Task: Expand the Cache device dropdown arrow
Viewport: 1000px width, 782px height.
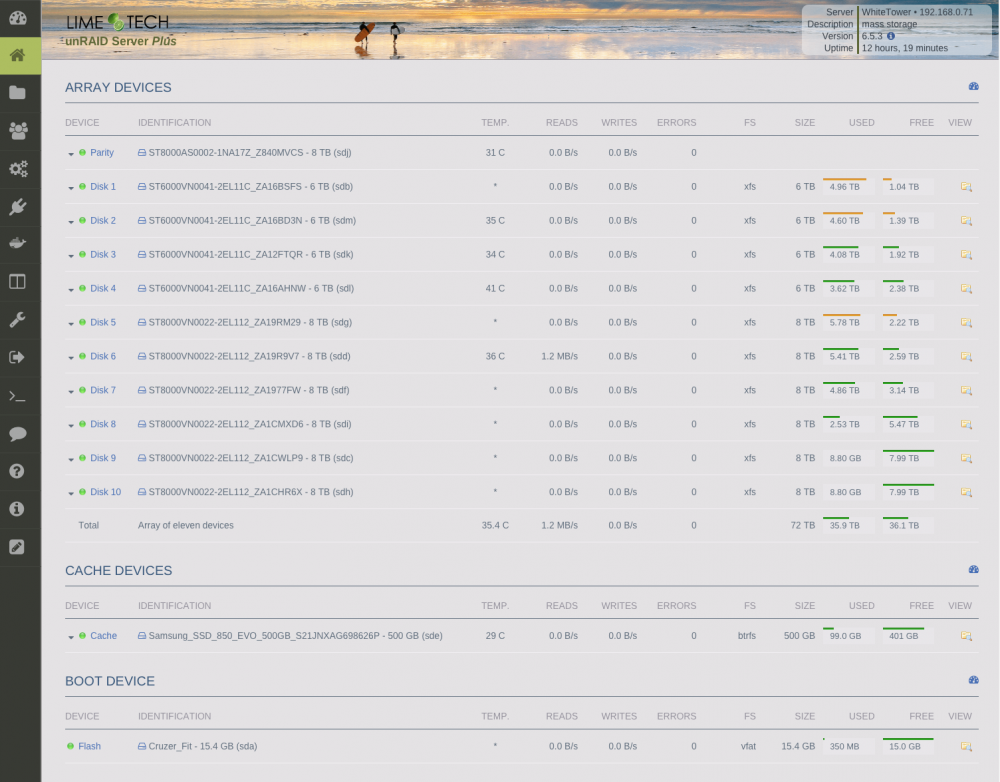Action: [71, 637]
